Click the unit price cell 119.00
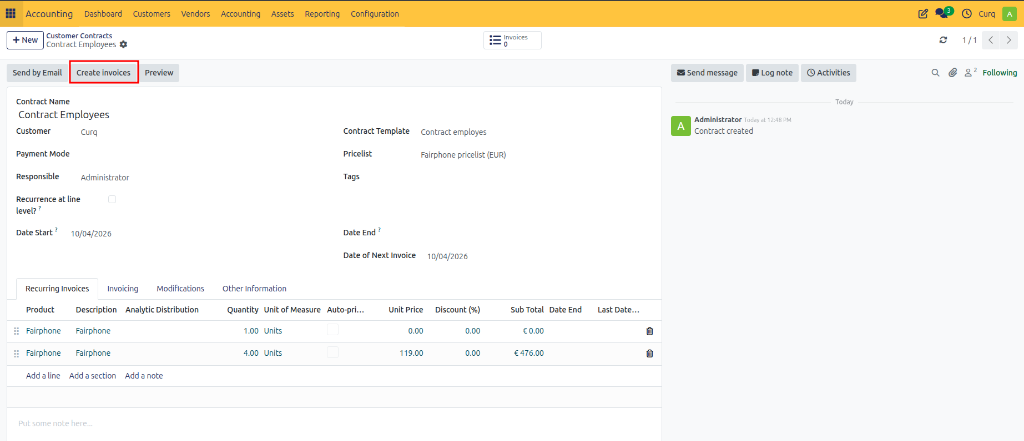 click(x=411, y=353)
